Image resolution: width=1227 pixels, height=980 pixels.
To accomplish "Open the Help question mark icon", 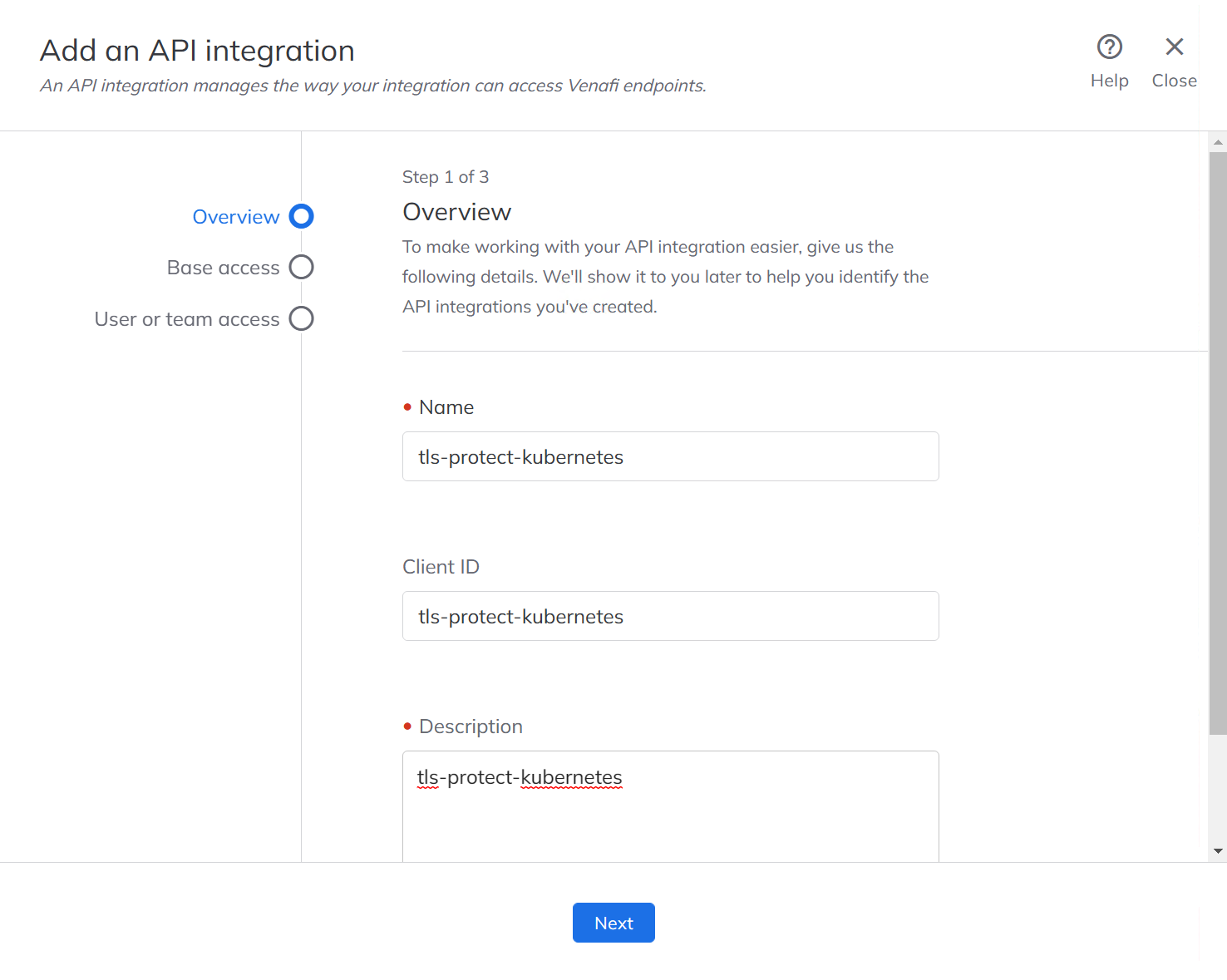I will [1109, 47].
